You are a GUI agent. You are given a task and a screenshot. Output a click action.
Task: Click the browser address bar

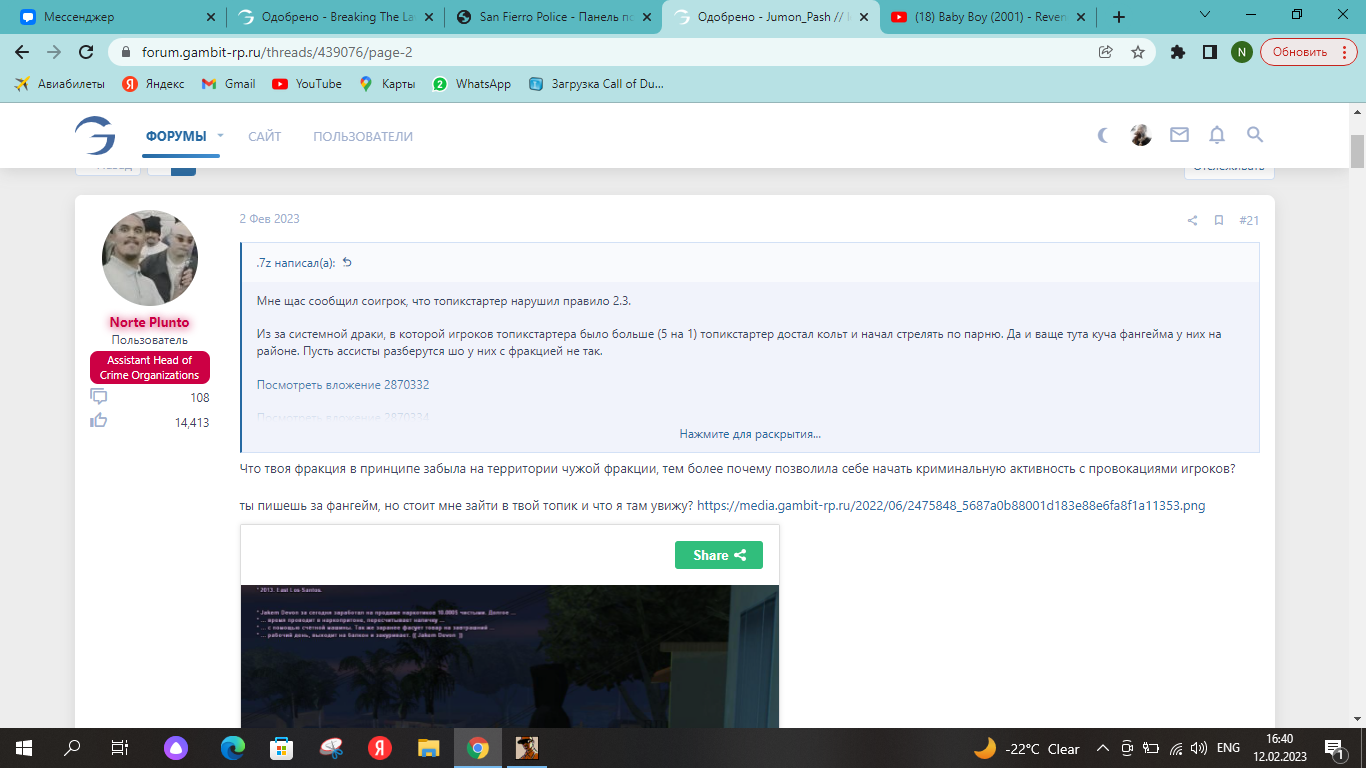click(600, 52)
